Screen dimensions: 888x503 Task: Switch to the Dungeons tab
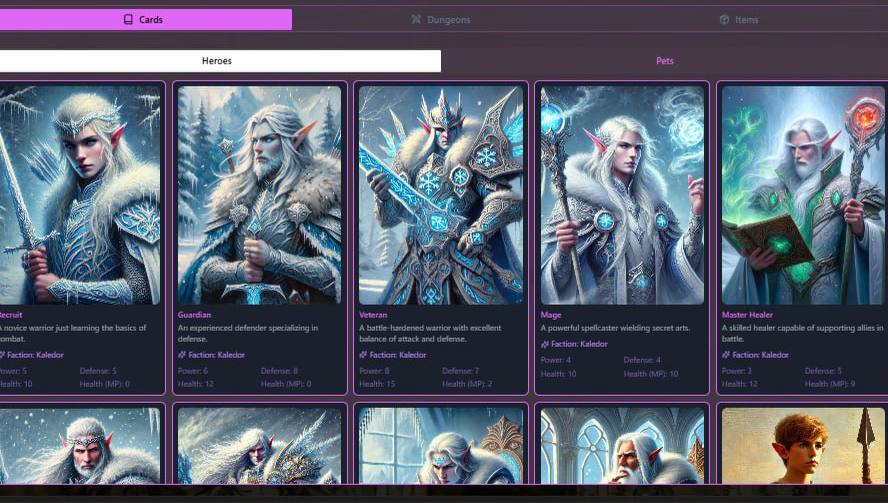point(441,20)
